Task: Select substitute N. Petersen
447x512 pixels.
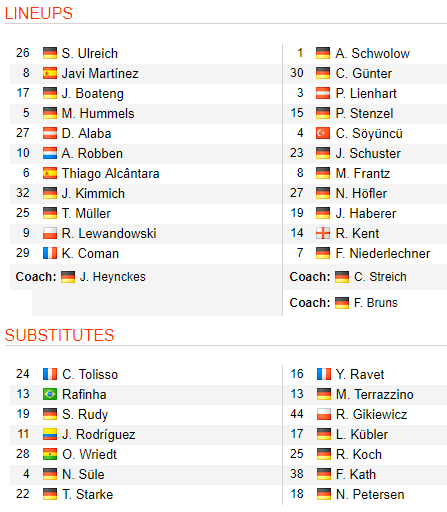Action: [370, 494]
